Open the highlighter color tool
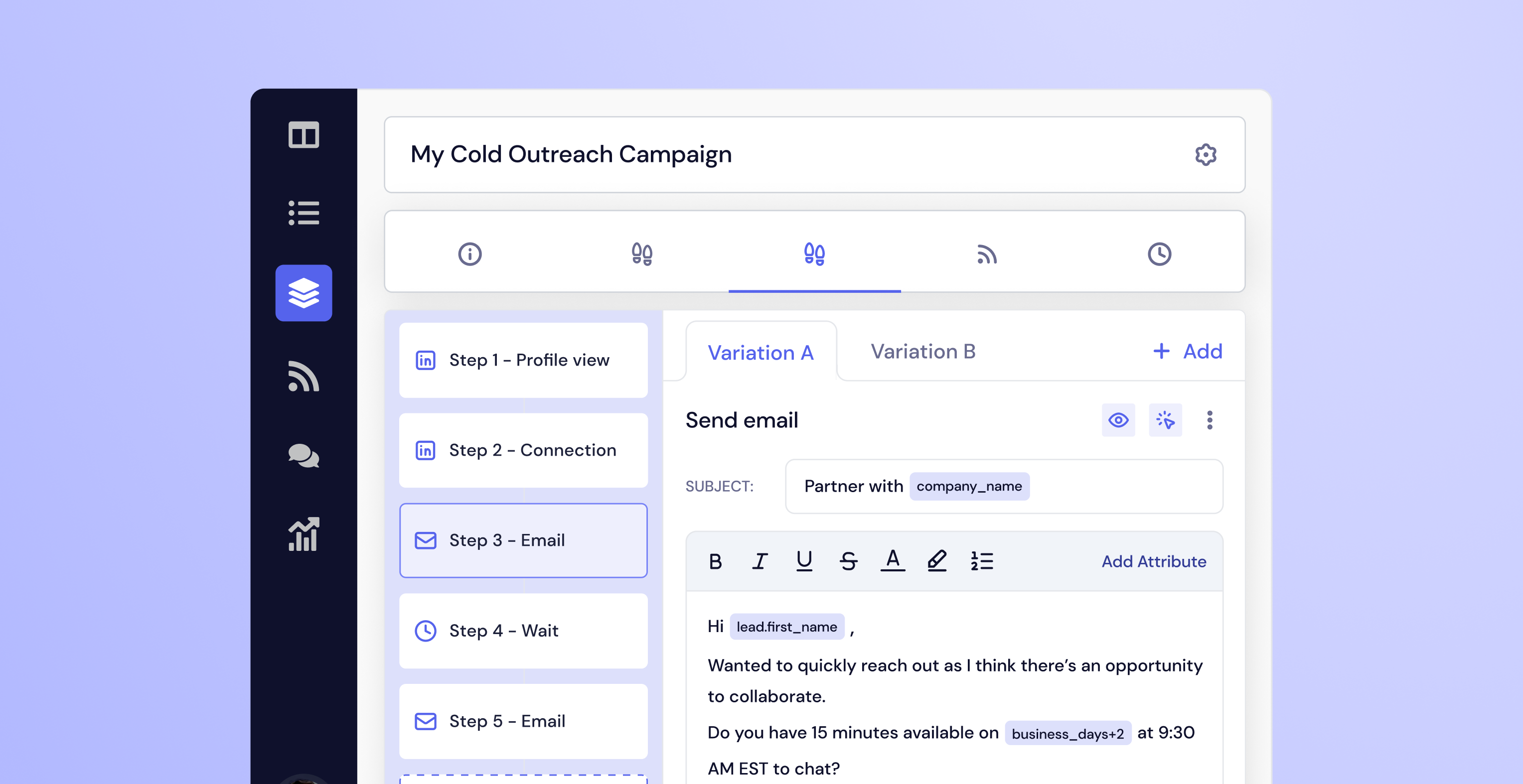Image resolution: width=1523 pixels, height=784 pixels. 937,560
